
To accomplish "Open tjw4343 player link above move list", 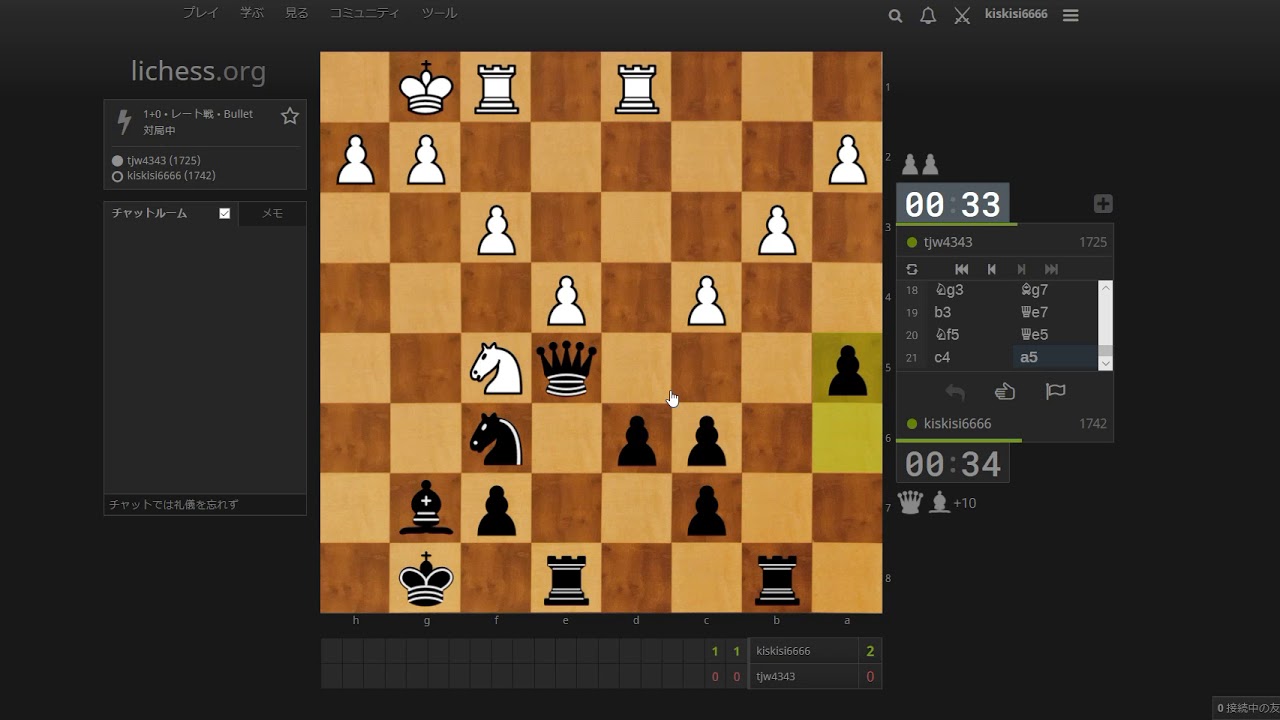I will pyautogui.click(x=948, y=242).
